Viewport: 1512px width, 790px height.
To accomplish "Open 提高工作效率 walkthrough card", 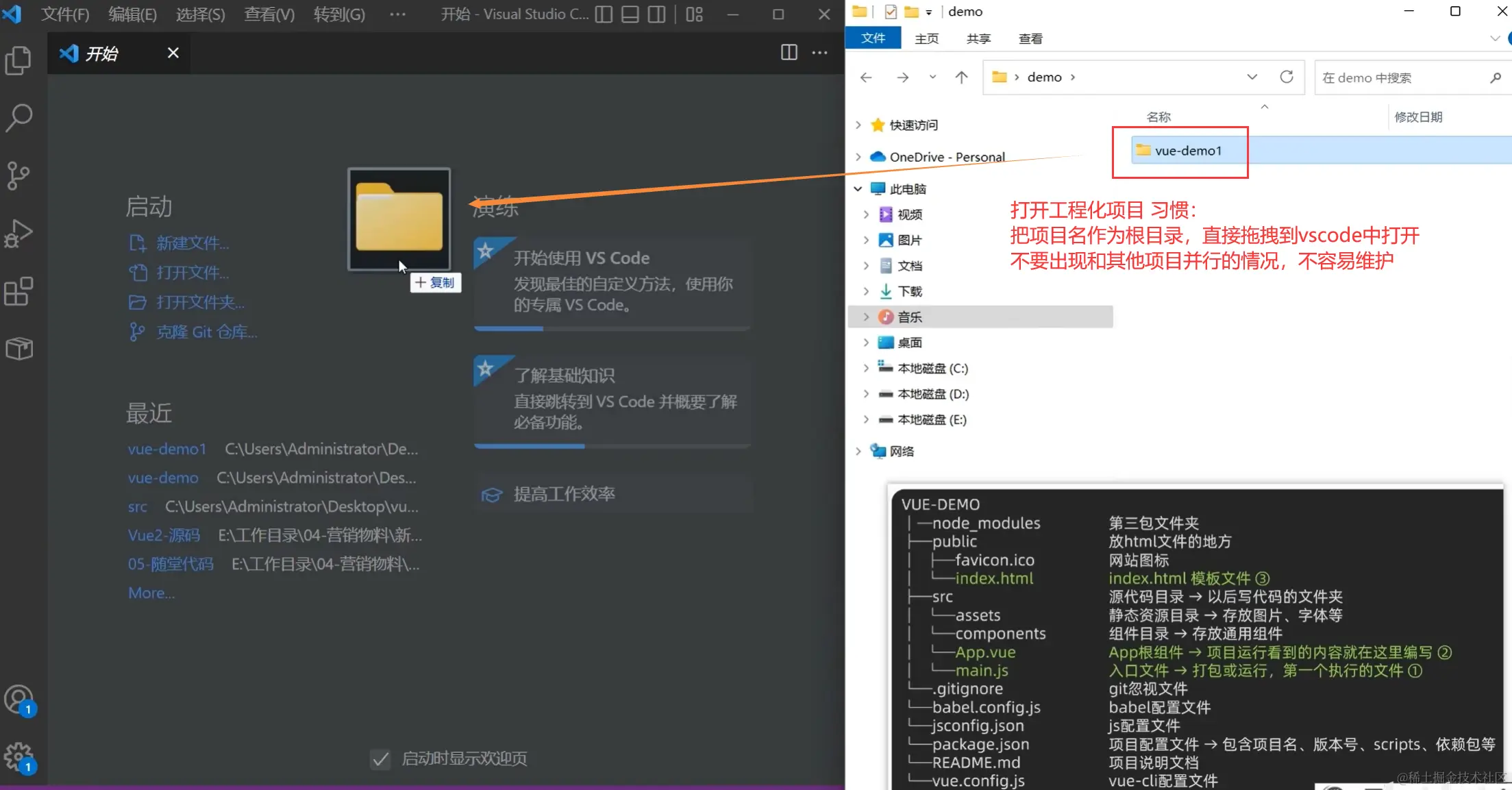I will click(x=612, y=494).
